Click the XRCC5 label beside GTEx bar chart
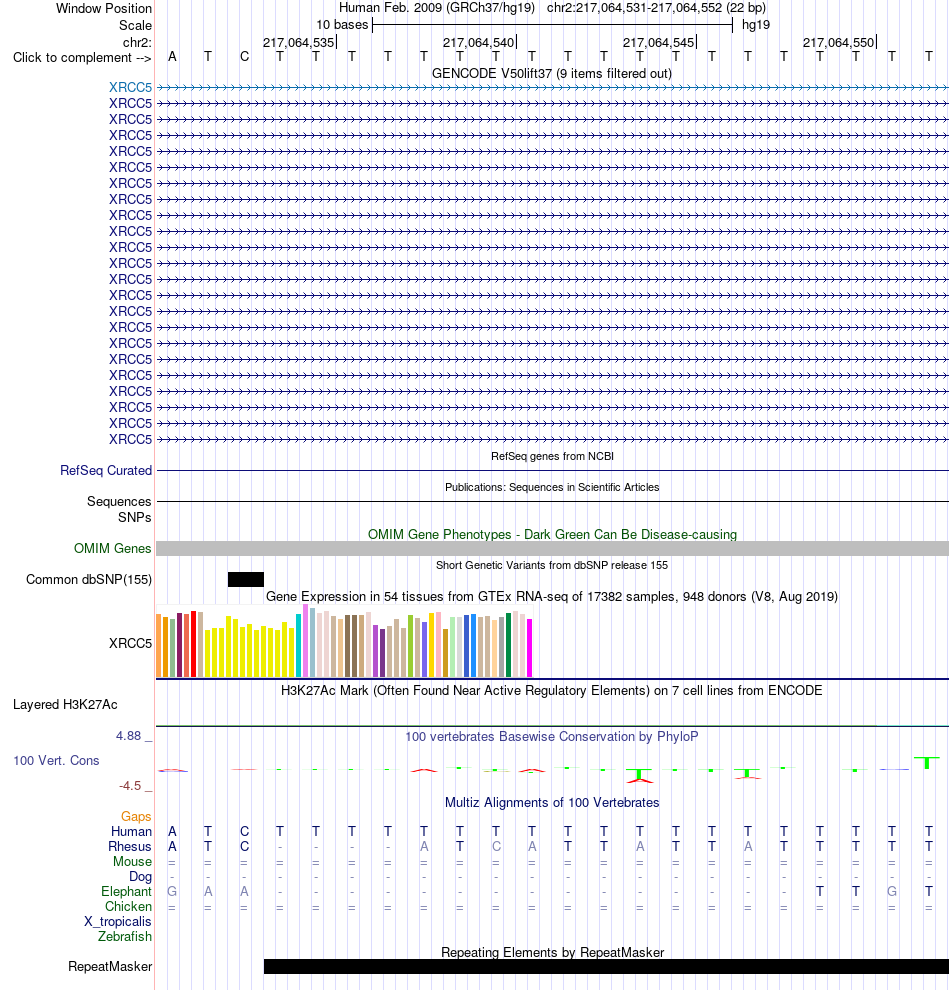This screenshot has height=990, width=950. 130,643
